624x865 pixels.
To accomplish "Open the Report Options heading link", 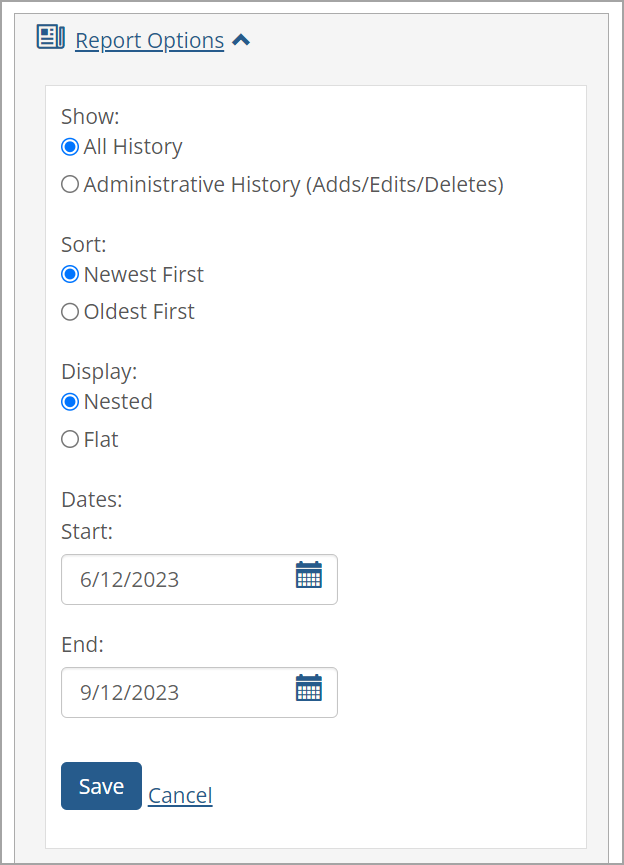I will click(x=148, y=40).
